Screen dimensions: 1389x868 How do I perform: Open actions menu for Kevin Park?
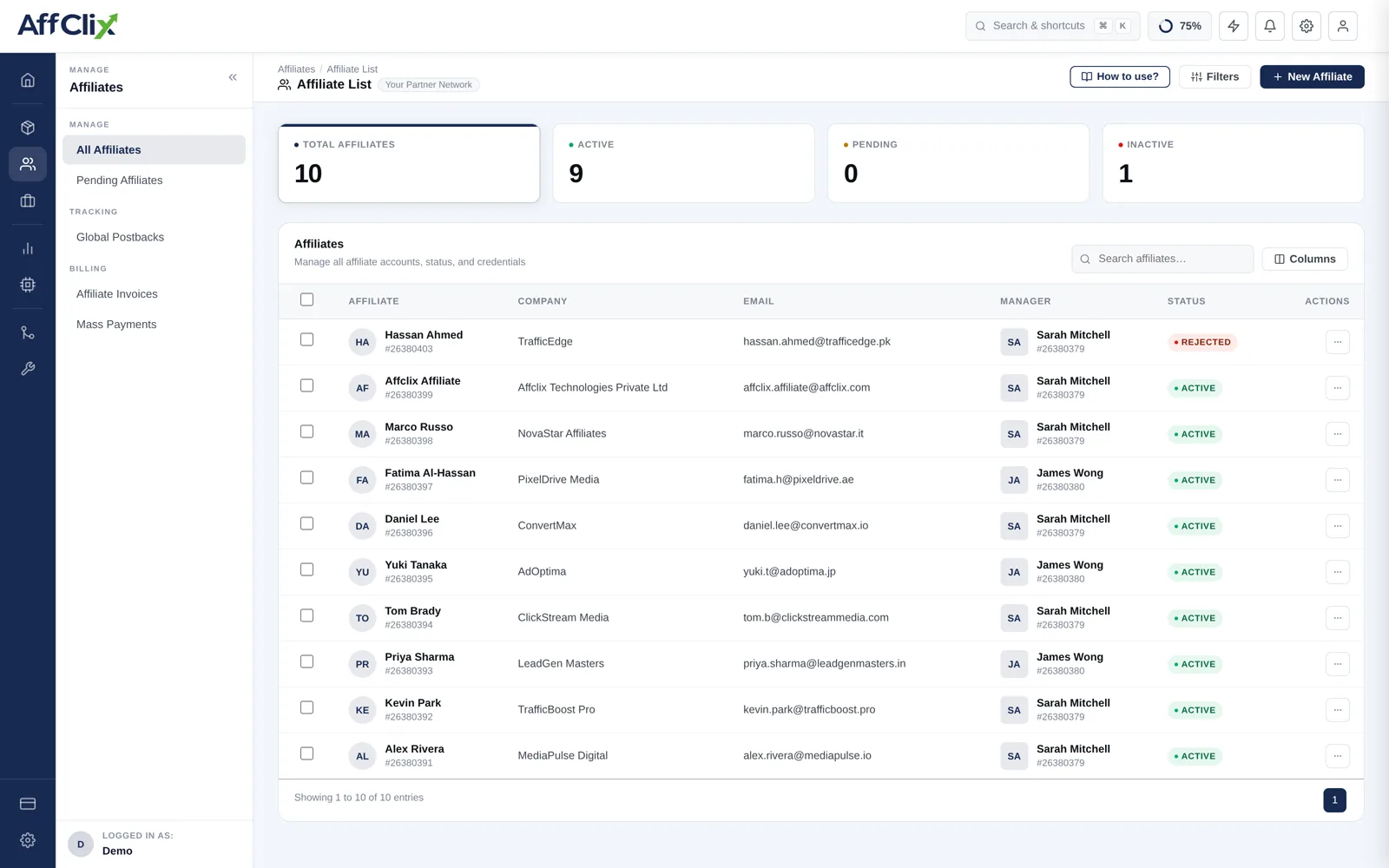[1338, 710]
